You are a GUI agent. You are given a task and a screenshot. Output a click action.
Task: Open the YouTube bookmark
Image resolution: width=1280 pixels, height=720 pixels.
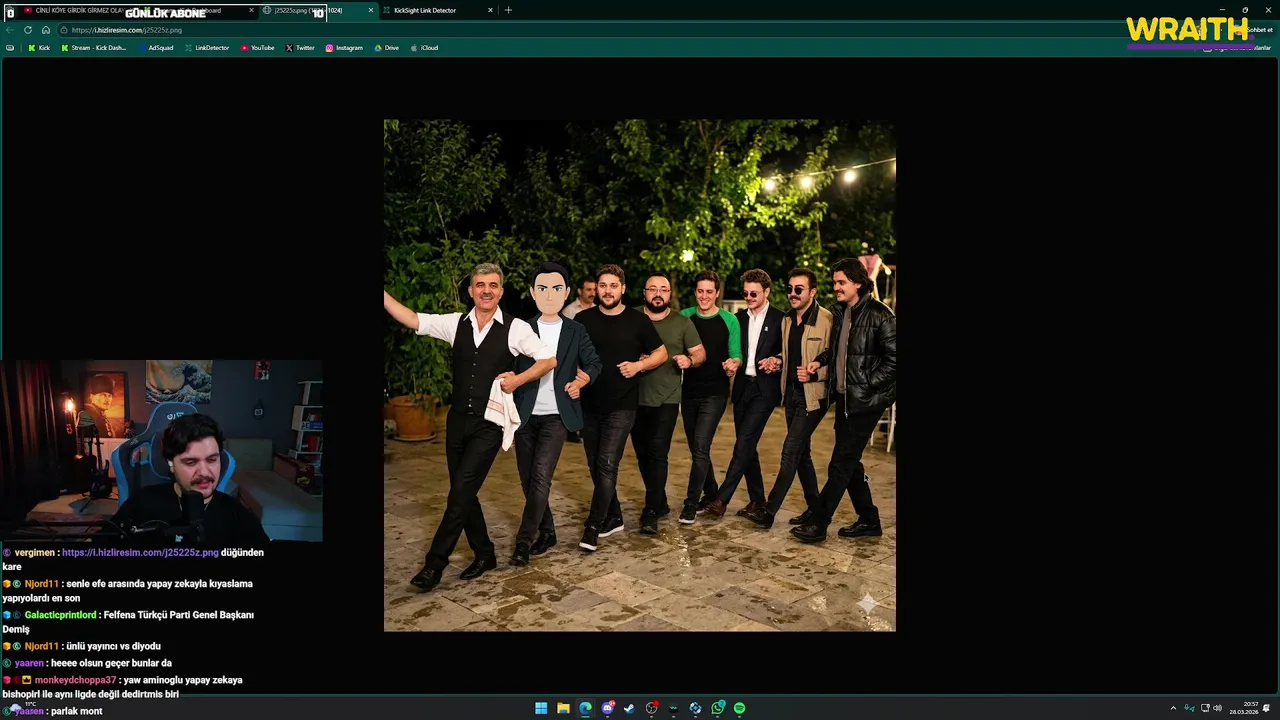pos(257,47)
